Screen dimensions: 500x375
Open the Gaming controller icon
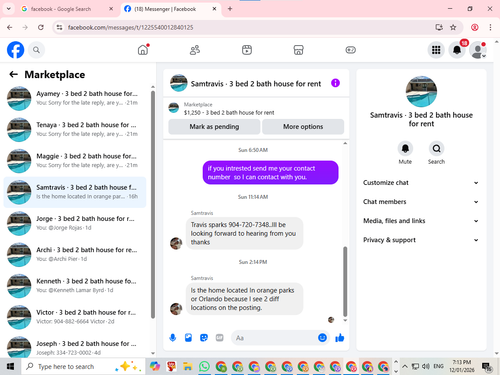[x=350, y=50]
